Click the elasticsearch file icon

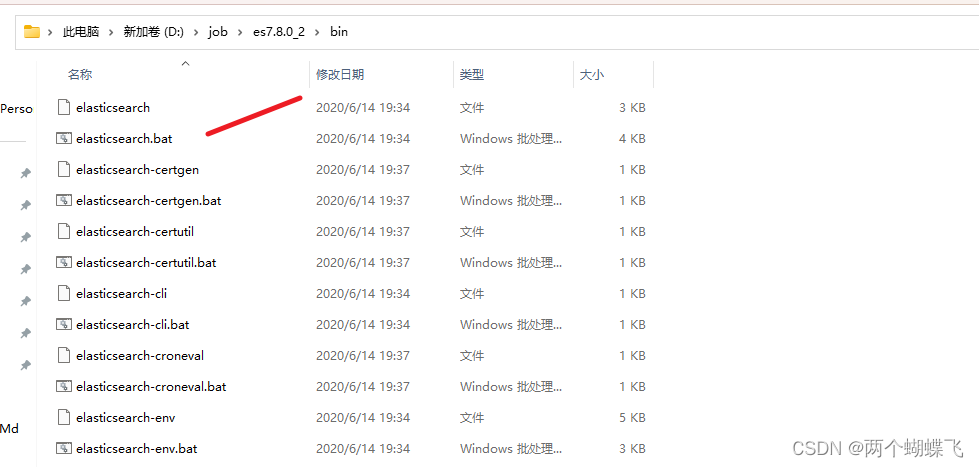(x=63, y=107)
